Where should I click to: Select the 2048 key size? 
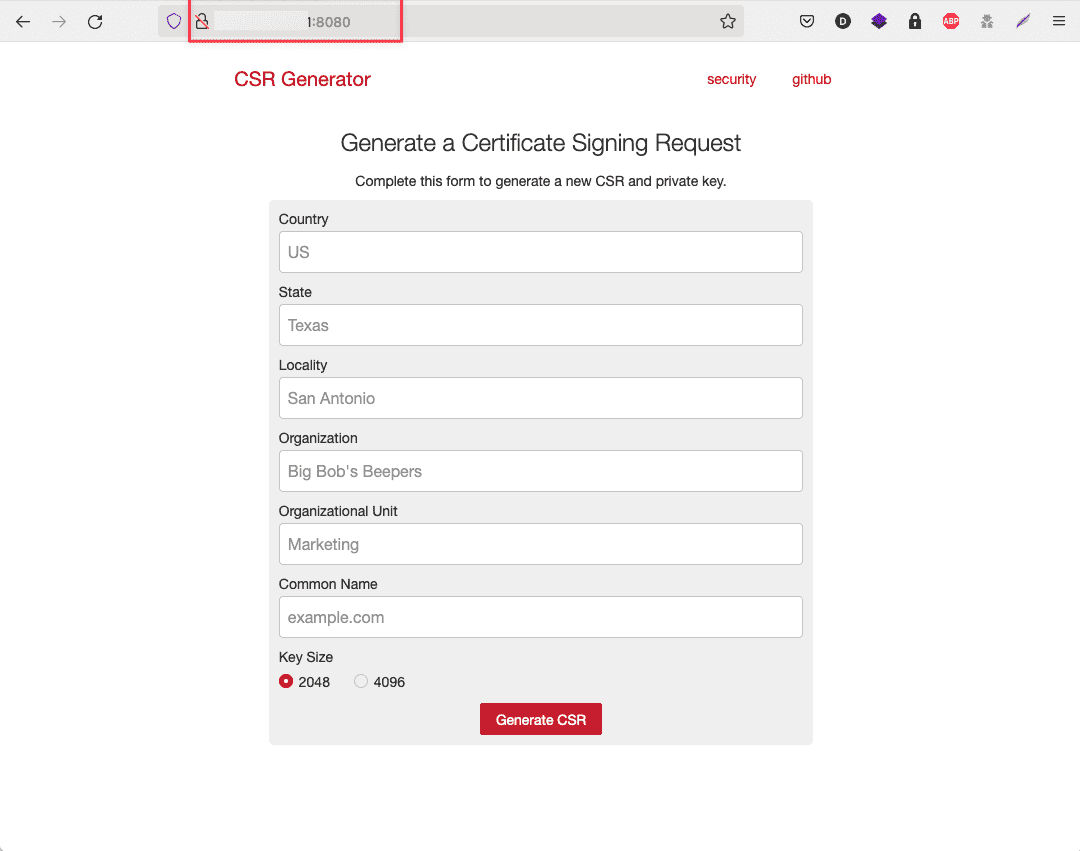click(x=287, y=682)
